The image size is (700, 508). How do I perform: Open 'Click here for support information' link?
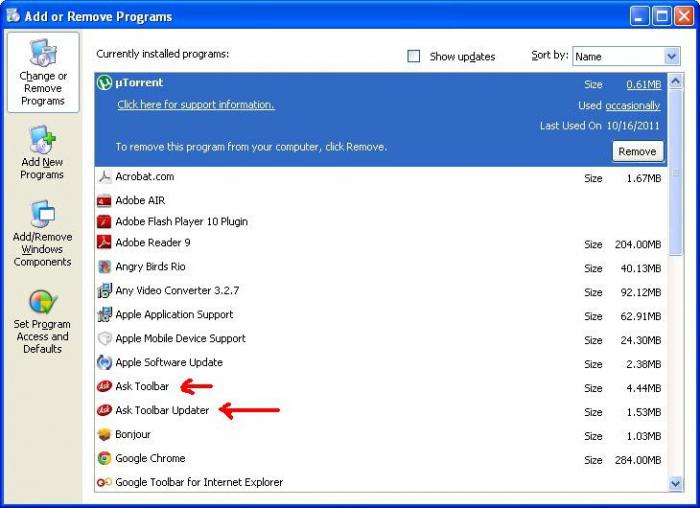tap(196, 105)
